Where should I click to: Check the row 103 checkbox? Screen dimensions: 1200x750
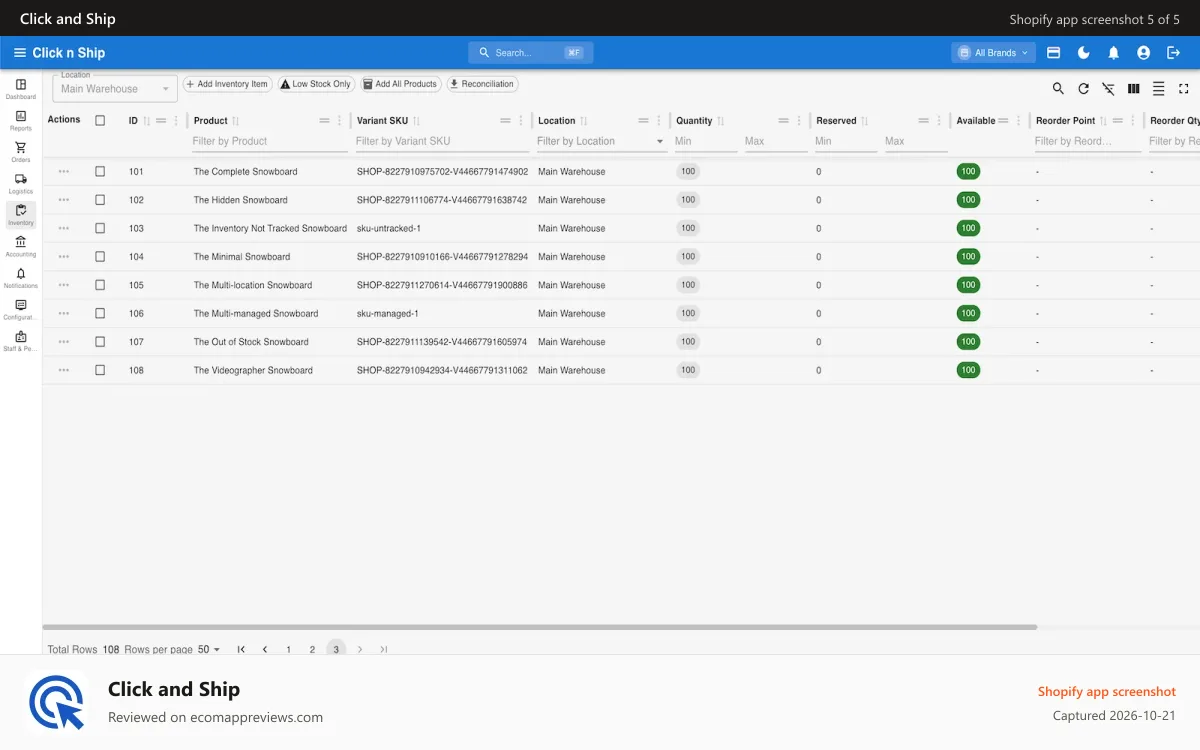pos(100,228)
